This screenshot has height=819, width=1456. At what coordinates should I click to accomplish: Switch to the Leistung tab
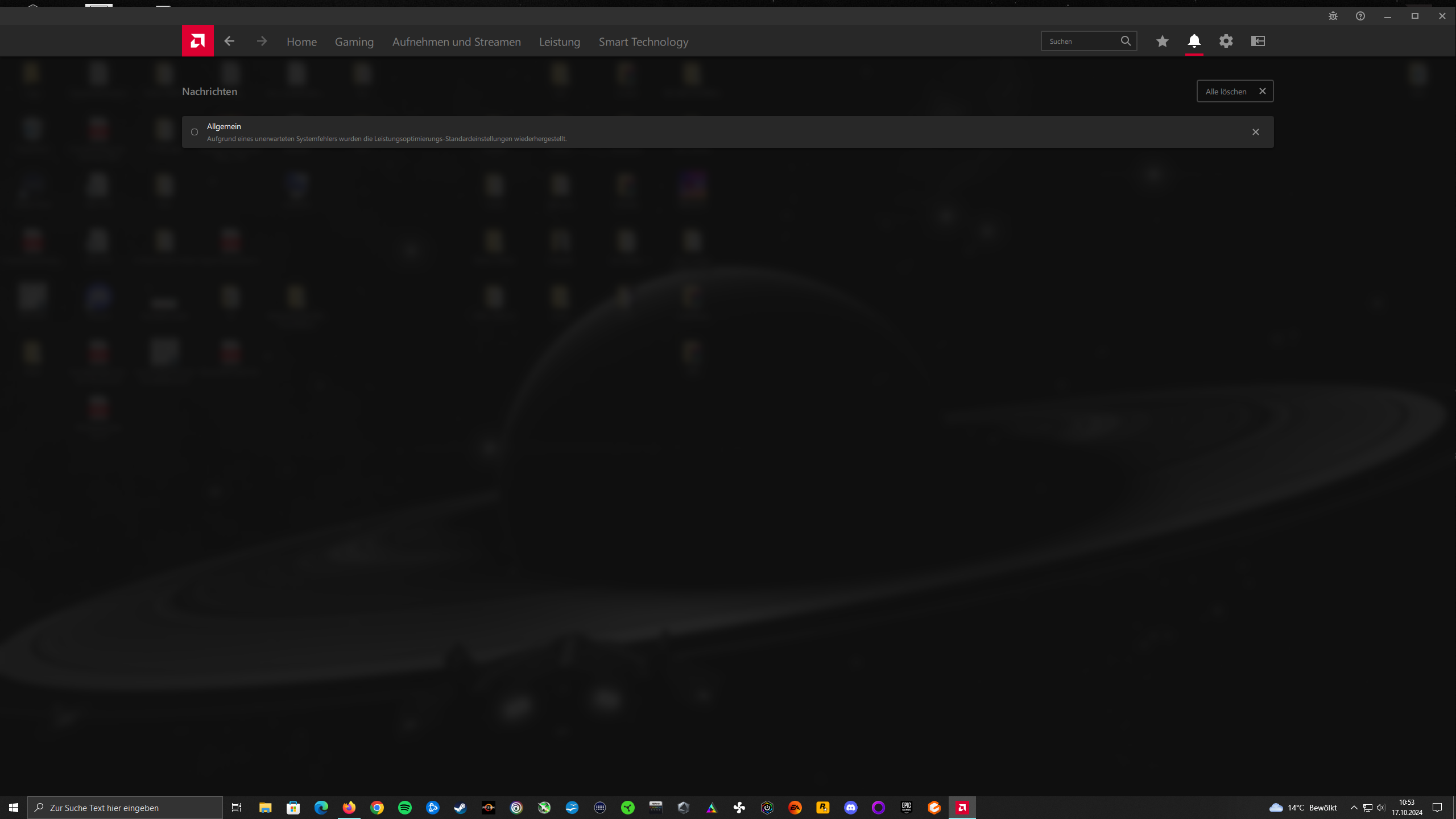pos(559,42)
